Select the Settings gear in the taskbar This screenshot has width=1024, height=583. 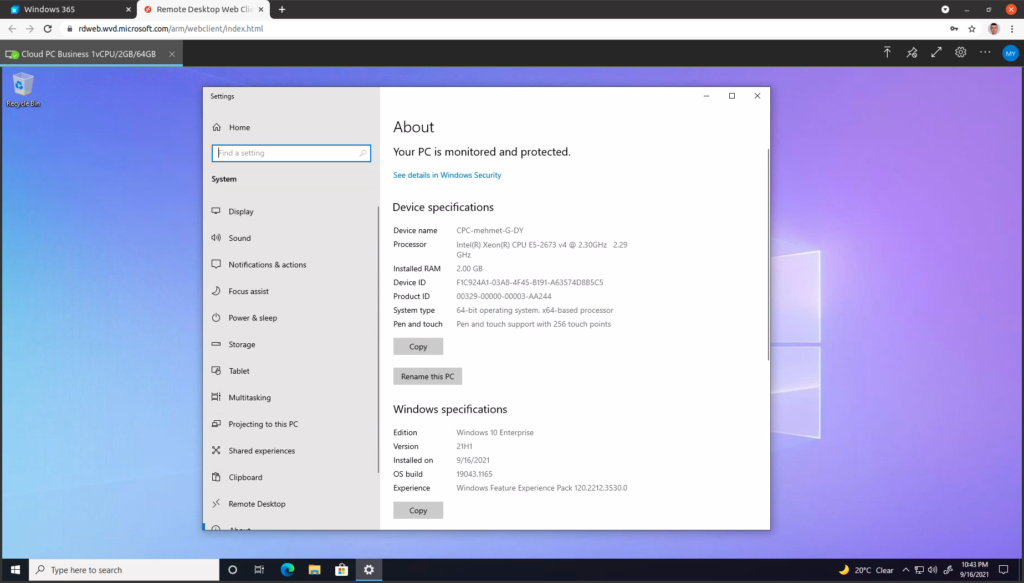coord(368,570)
